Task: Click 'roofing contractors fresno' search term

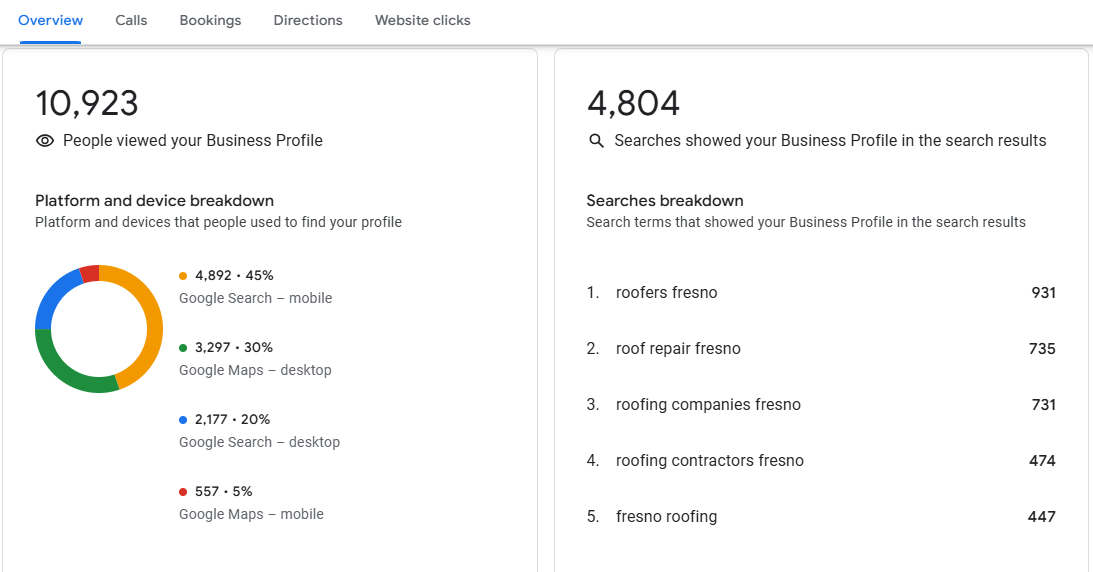Action: click(x=709, y=461)
